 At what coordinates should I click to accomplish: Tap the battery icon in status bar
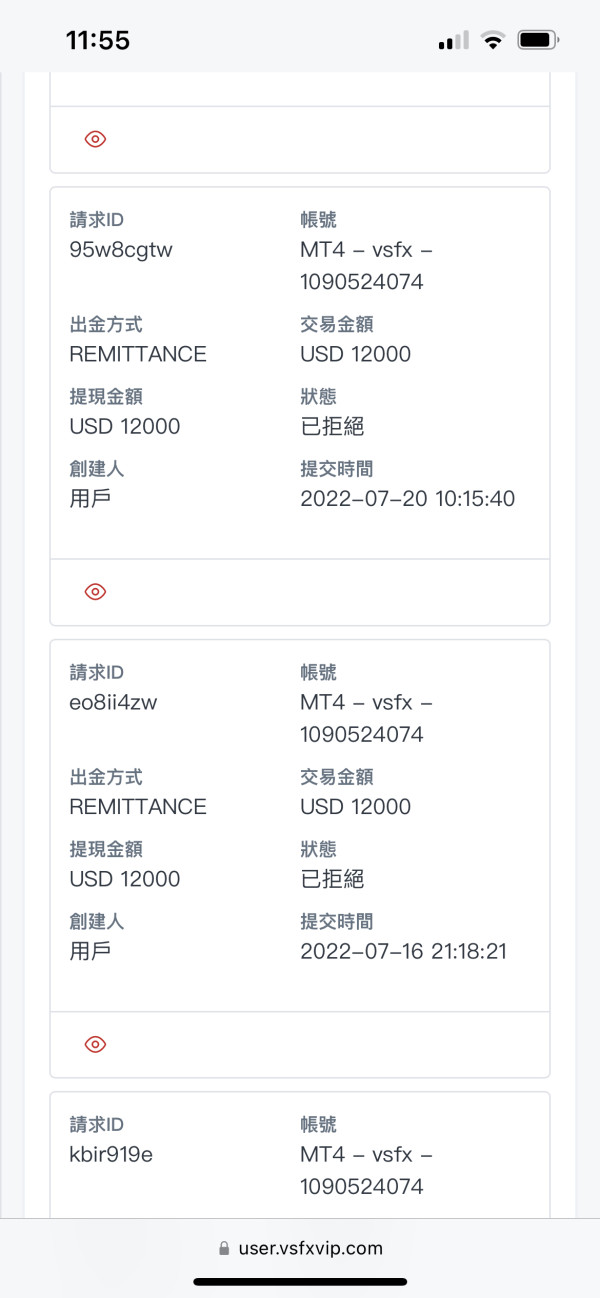(x=538, y=41)
